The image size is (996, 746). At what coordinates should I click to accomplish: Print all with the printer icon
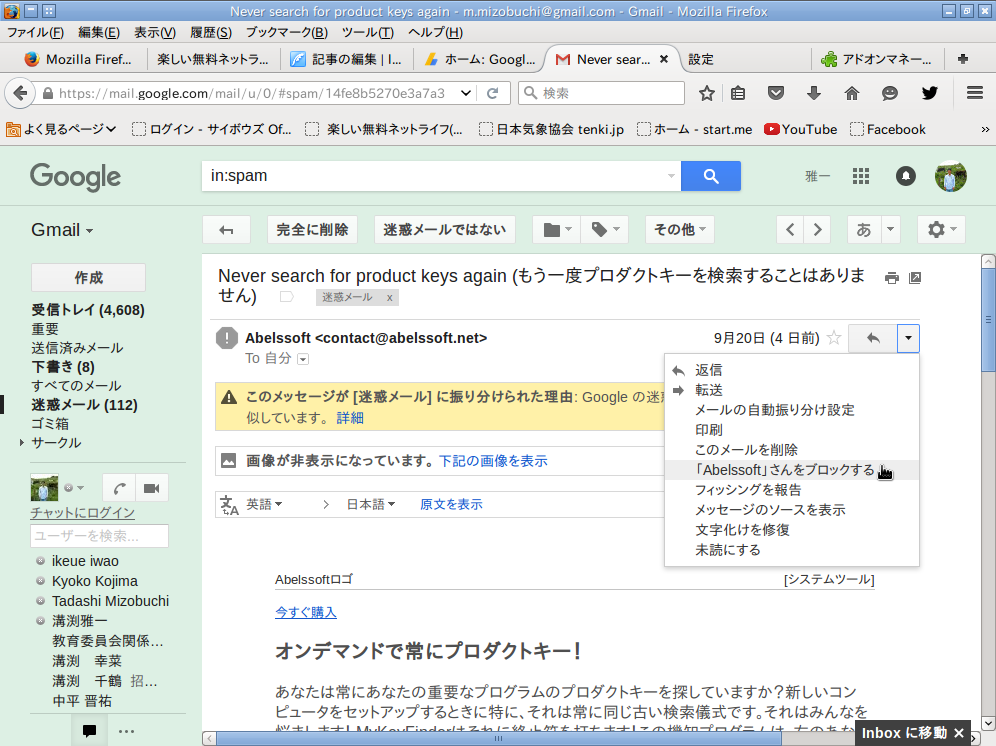pyautogui.click(x=892, y=278)
